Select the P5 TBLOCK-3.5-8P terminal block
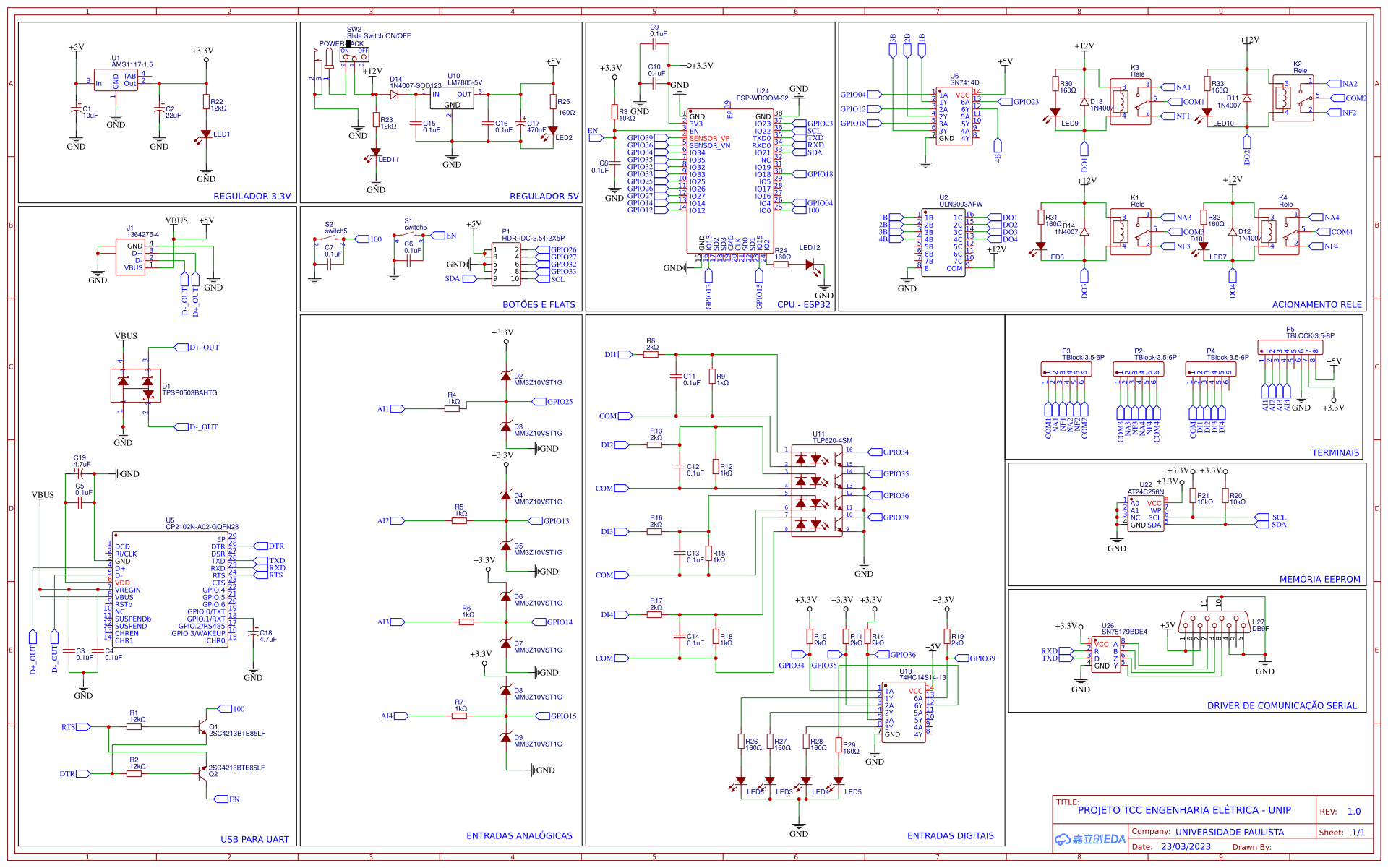Image resolution: width=1388 pixels, height=868 pixels. 1290,347
